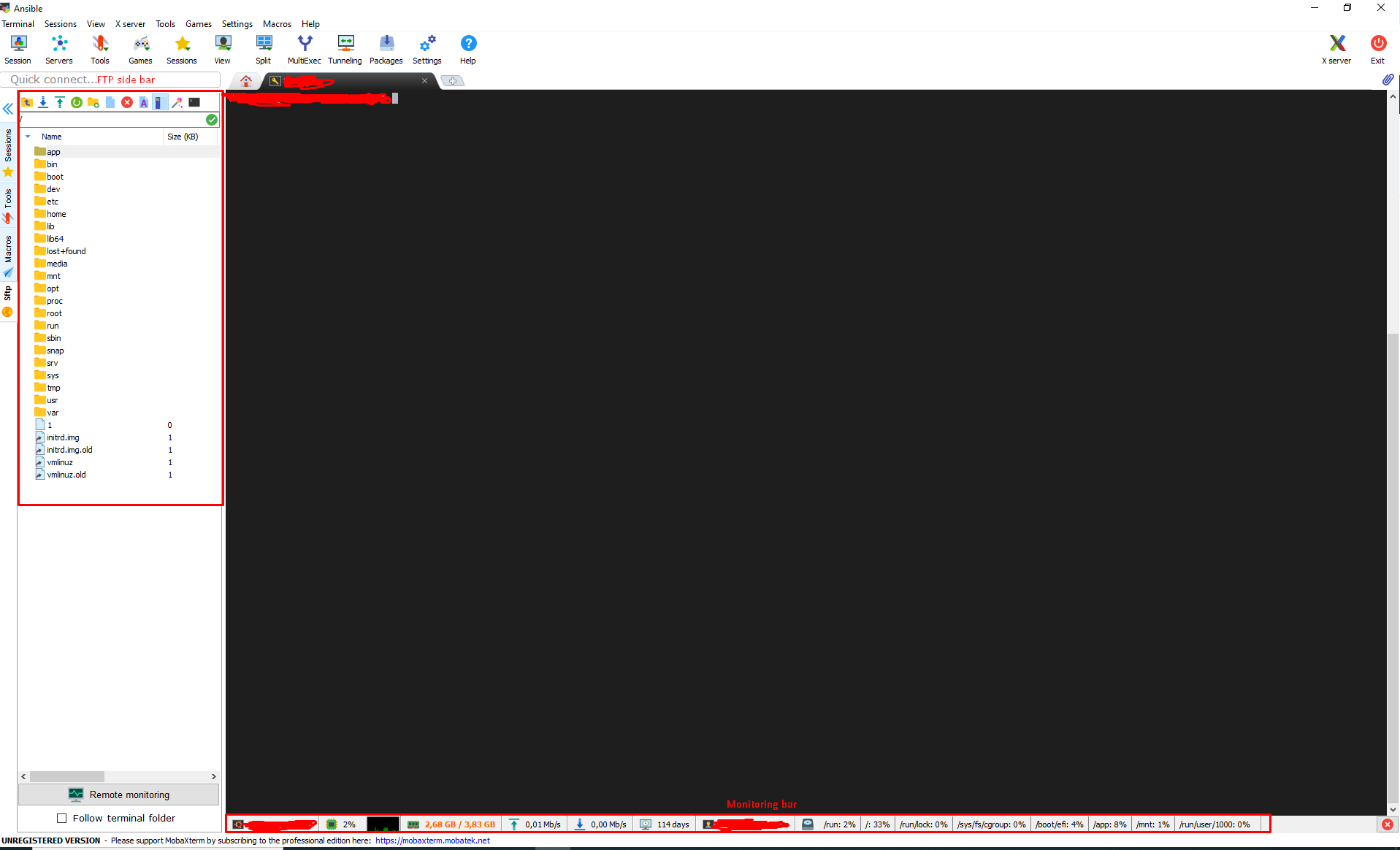Click the Upload files icon

60,102
